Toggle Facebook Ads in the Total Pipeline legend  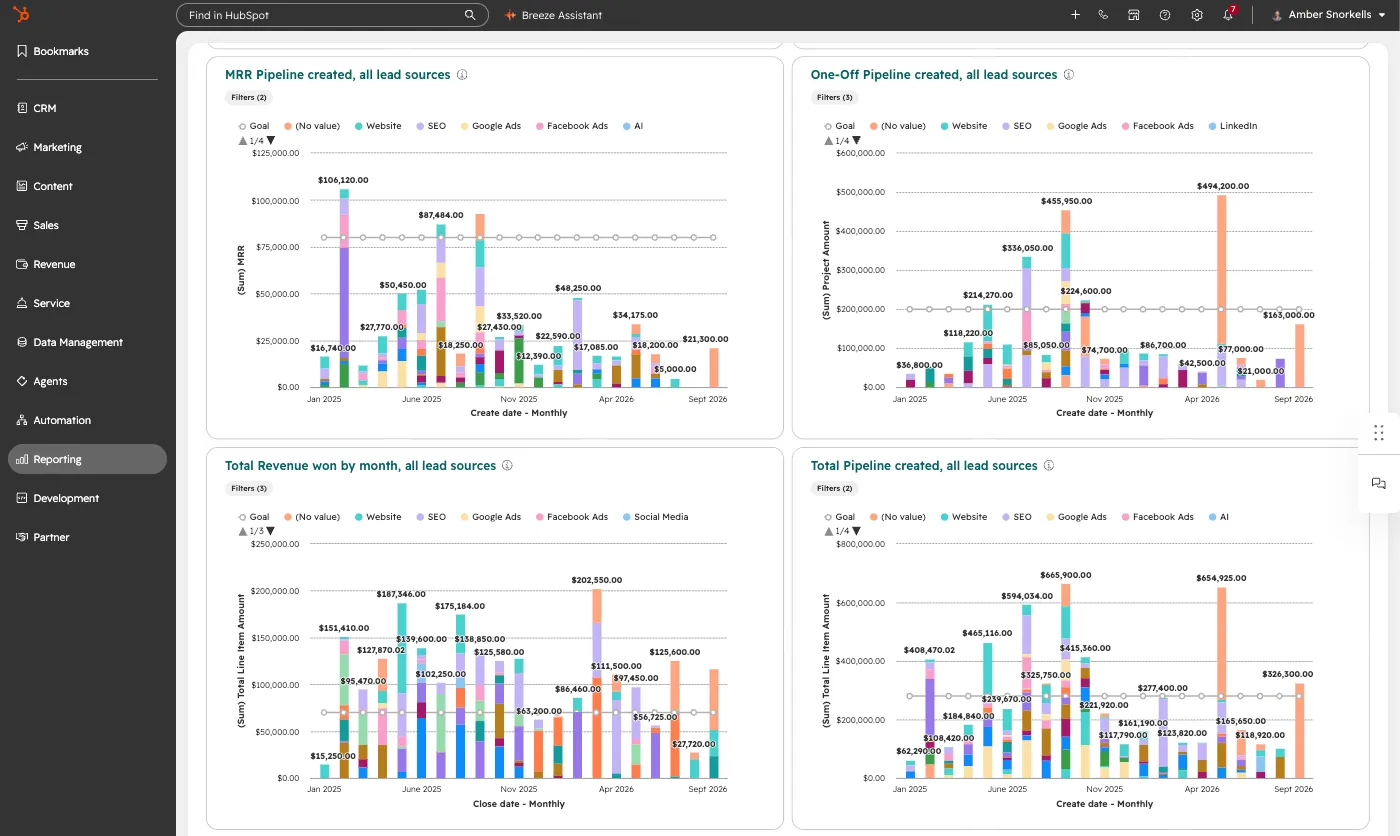pyautogui.click(x=1156, y=517)
